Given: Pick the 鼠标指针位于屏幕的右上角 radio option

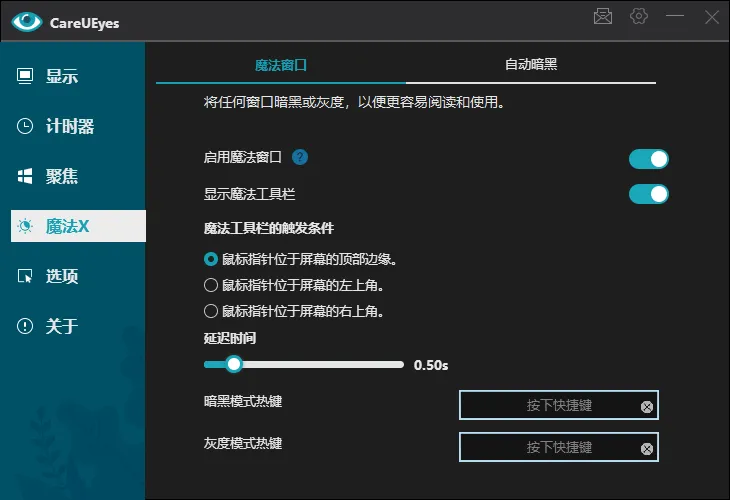Looking at the screenshot, I should pos(211,311).
